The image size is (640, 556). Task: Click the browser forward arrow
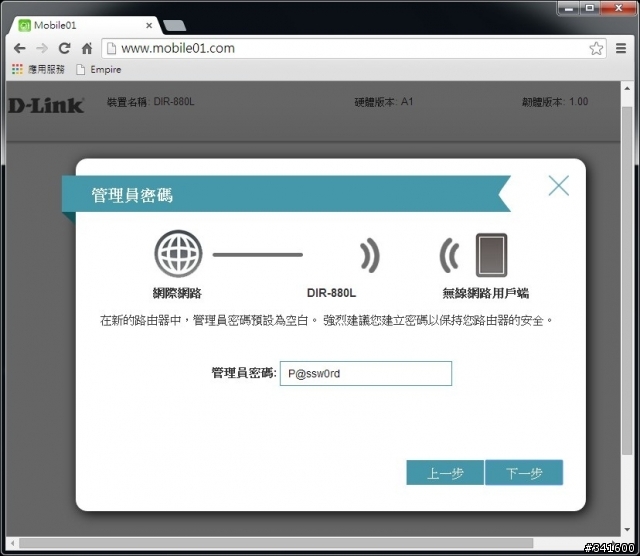click(42, 49)
